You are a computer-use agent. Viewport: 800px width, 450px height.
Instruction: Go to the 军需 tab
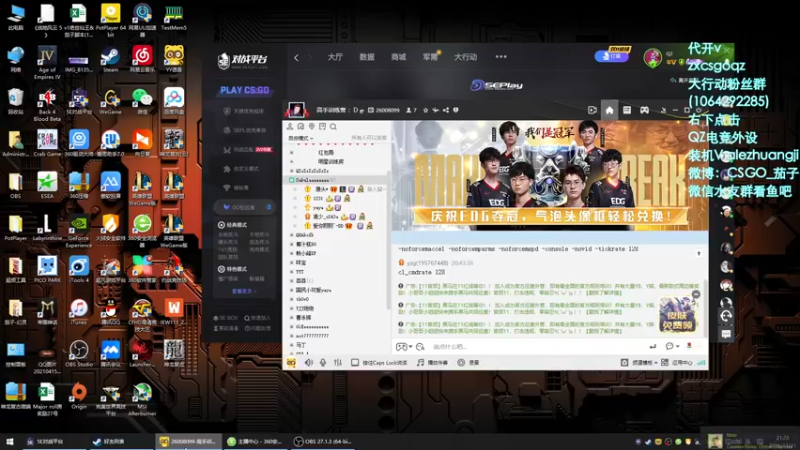(x=430, y=57)
